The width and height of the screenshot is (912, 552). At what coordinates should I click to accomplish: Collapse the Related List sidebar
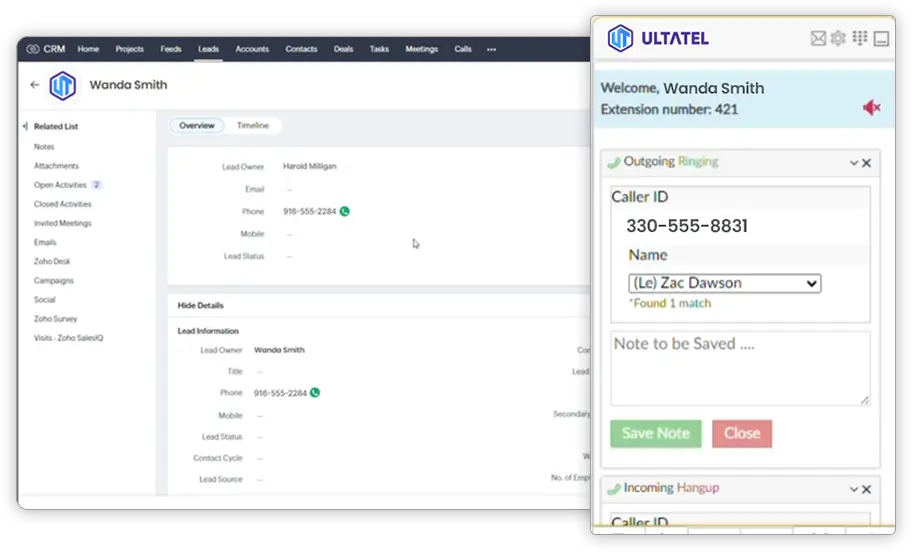coord(25,126)
